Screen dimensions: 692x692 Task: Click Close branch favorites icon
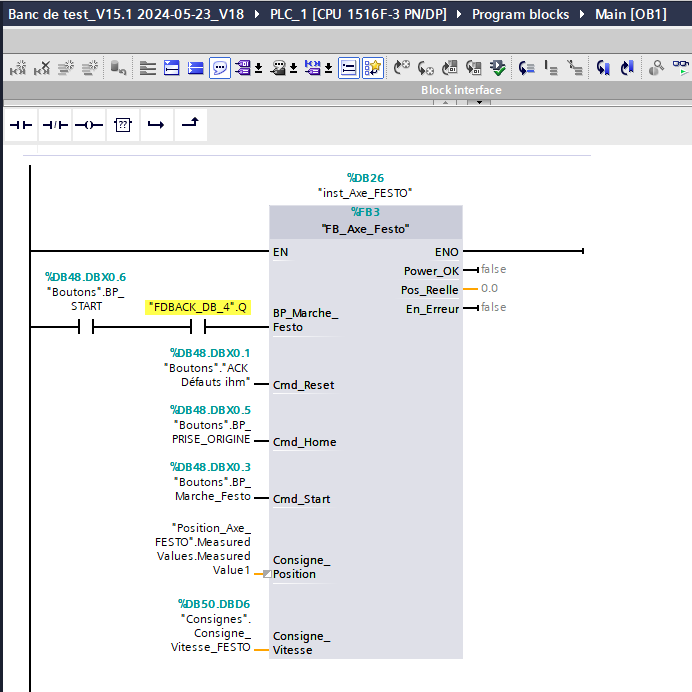click(x=191, y=125)
